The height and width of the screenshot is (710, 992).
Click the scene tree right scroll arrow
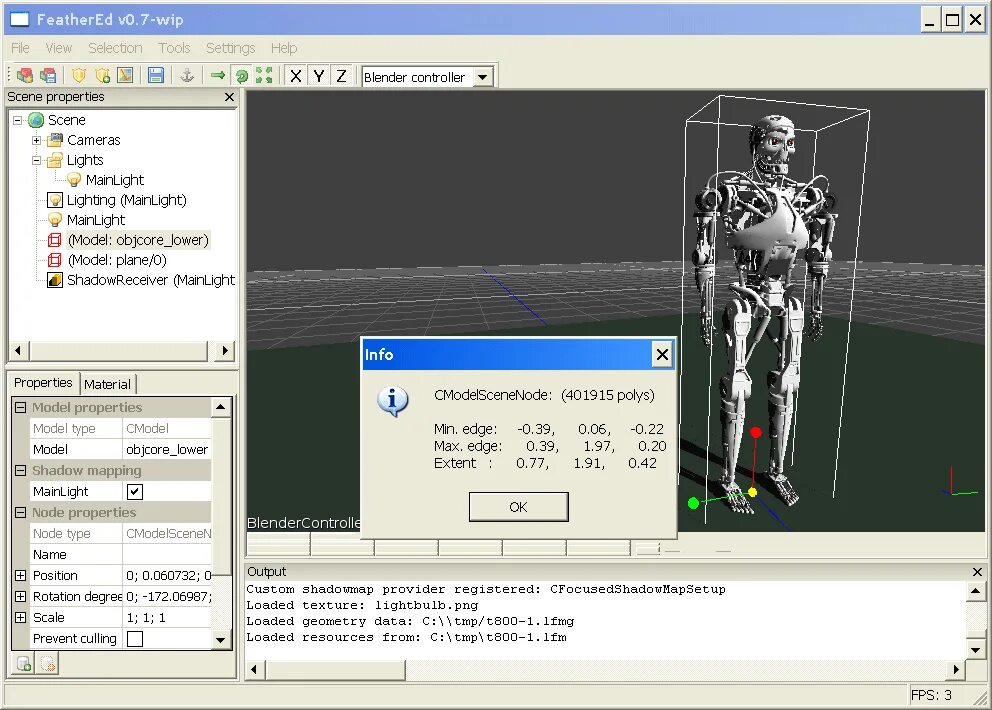(225, 351)
